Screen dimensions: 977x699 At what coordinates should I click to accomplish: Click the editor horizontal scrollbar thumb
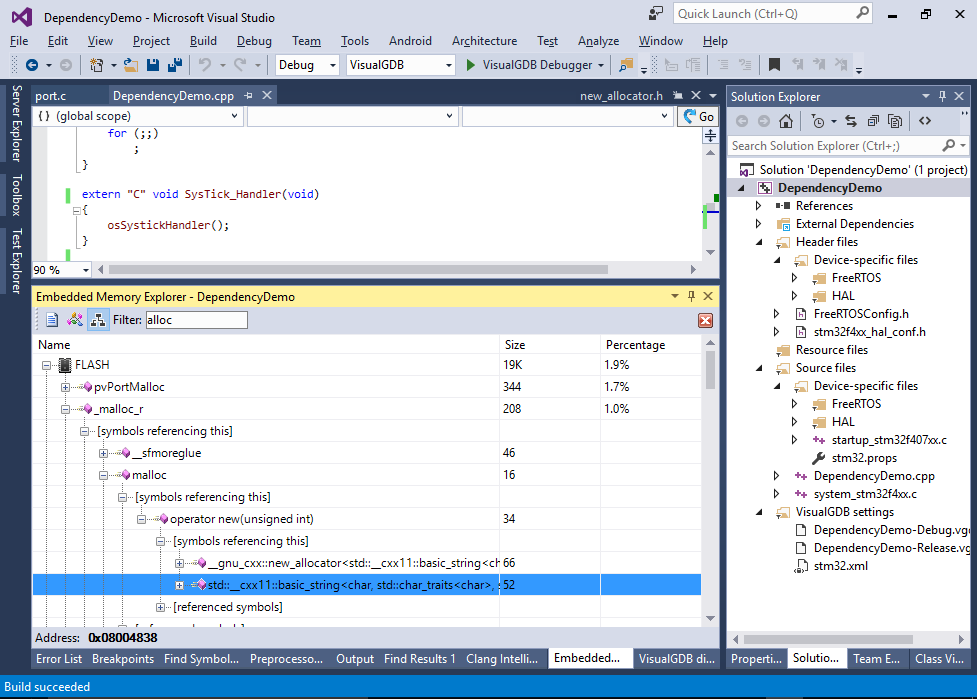(358, 270)
